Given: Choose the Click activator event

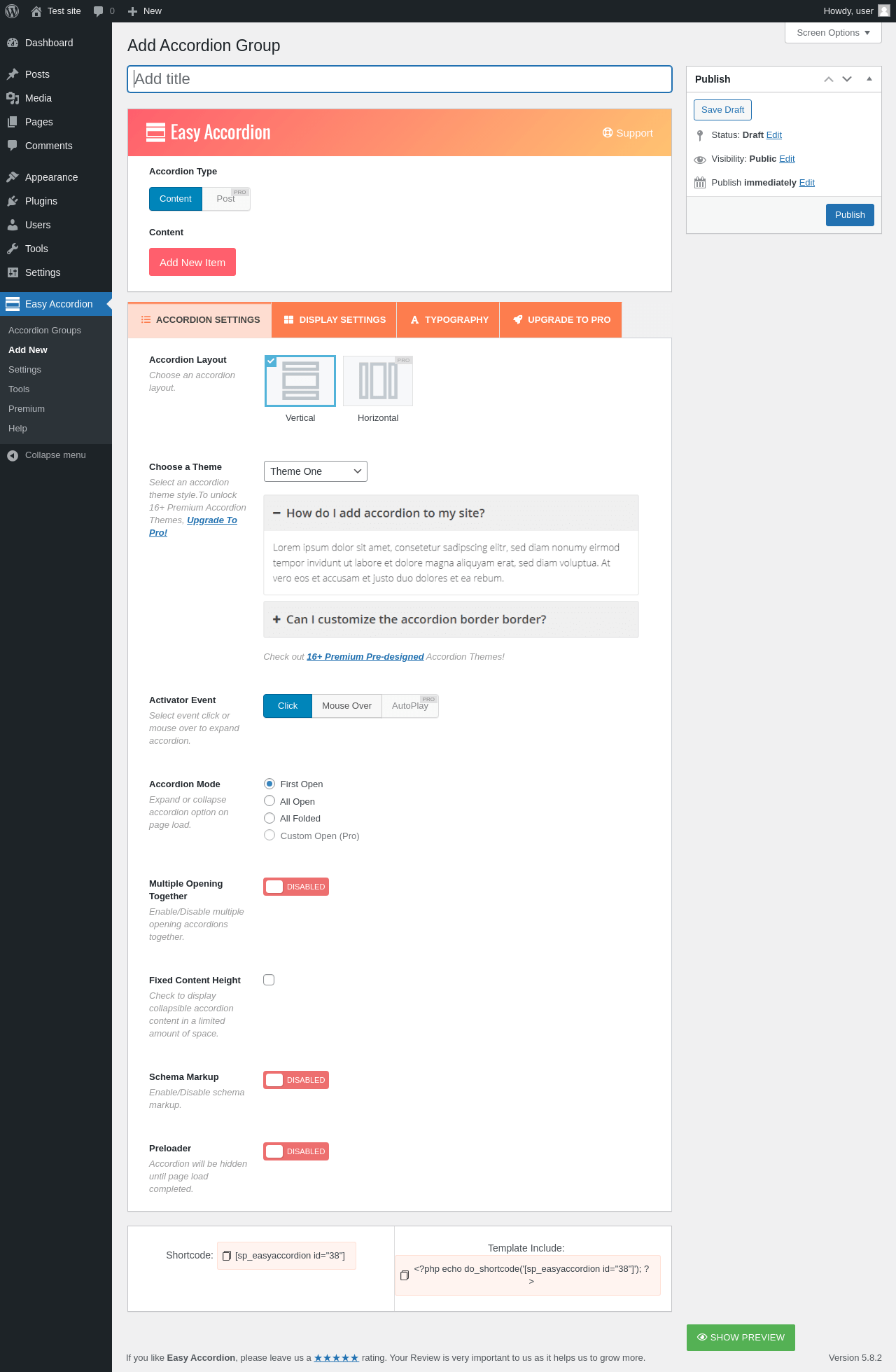Looking at the screenshot, I should 288,706.
